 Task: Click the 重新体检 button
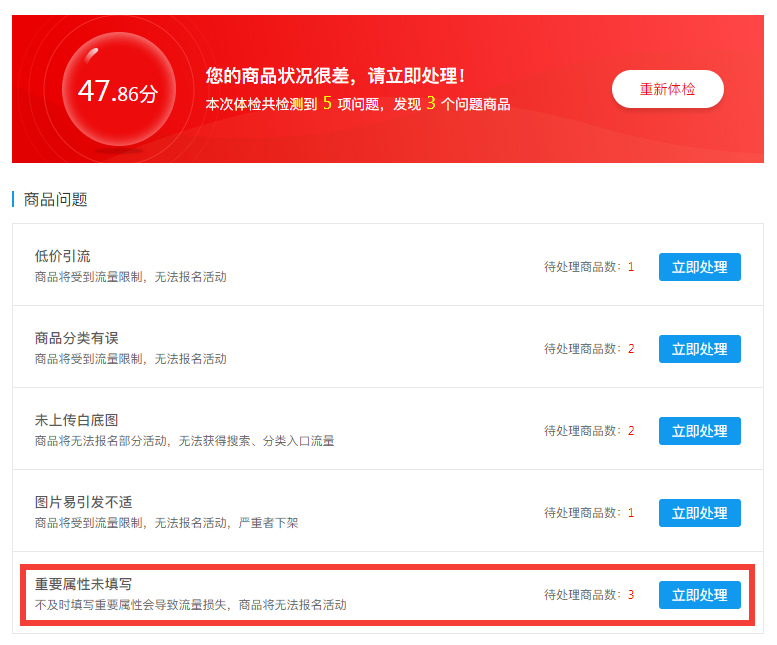coord(667,89)
